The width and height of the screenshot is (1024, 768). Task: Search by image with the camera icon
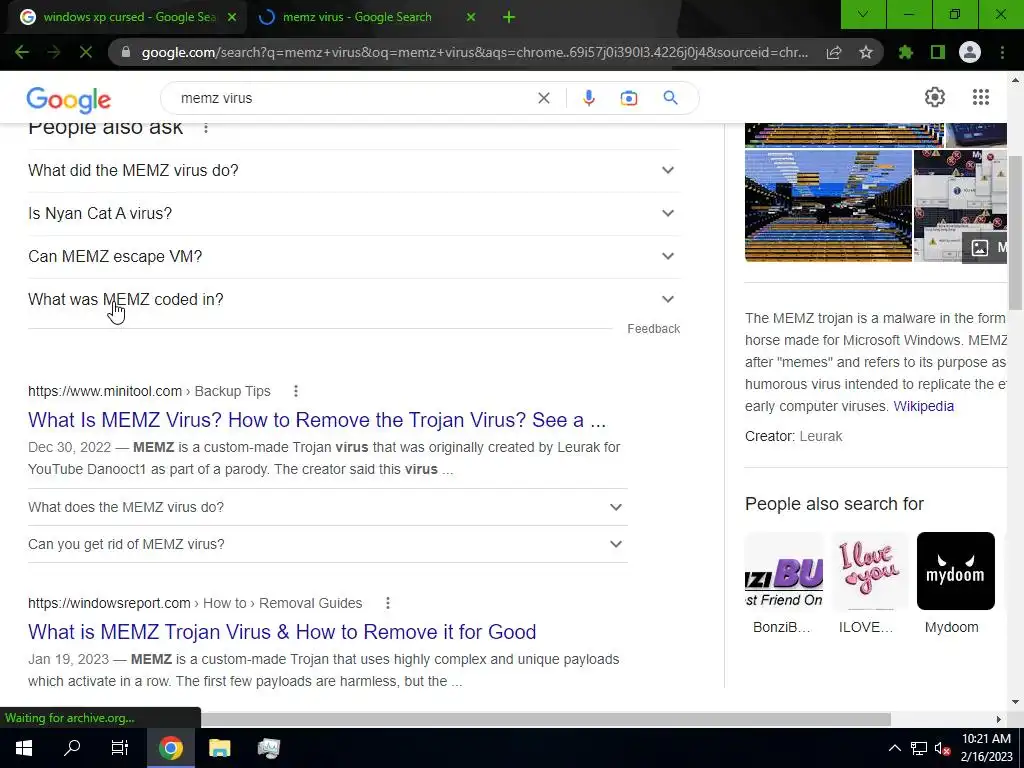pos(629,98)
